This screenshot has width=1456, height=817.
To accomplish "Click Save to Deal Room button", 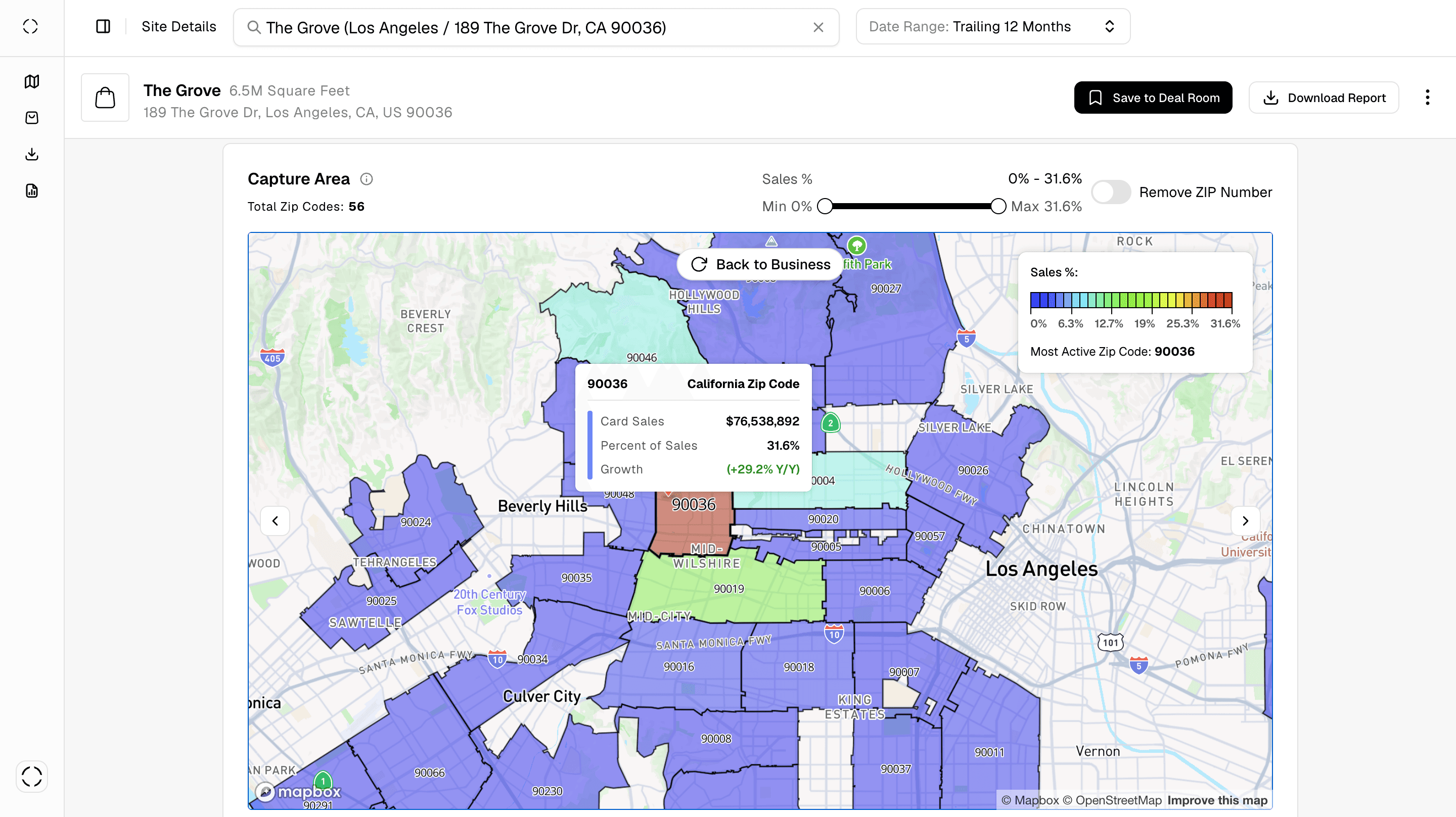I will tap(1153, 98).
